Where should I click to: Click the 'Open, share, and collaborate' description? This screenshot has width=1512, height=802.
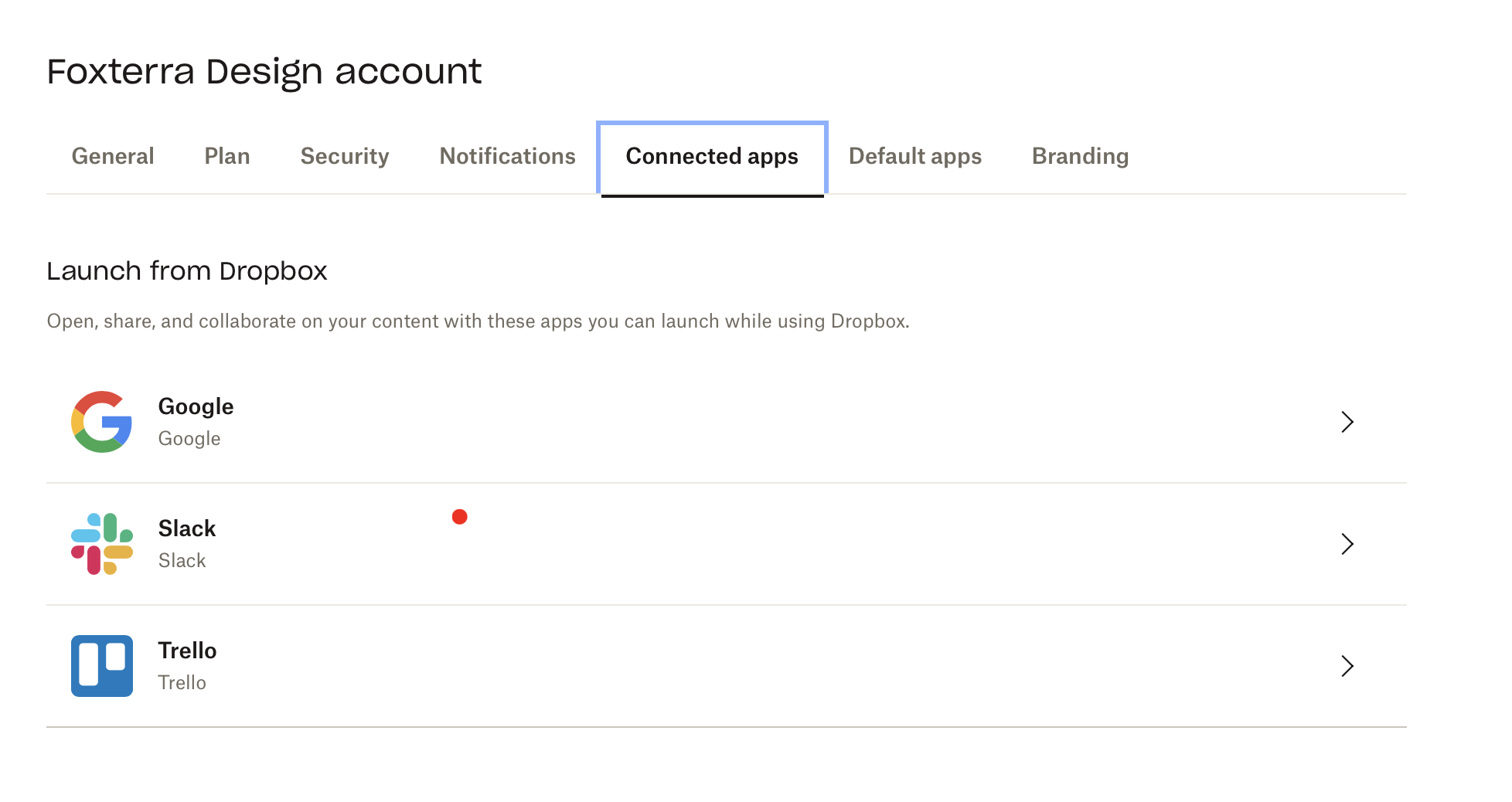pos(478,321)
